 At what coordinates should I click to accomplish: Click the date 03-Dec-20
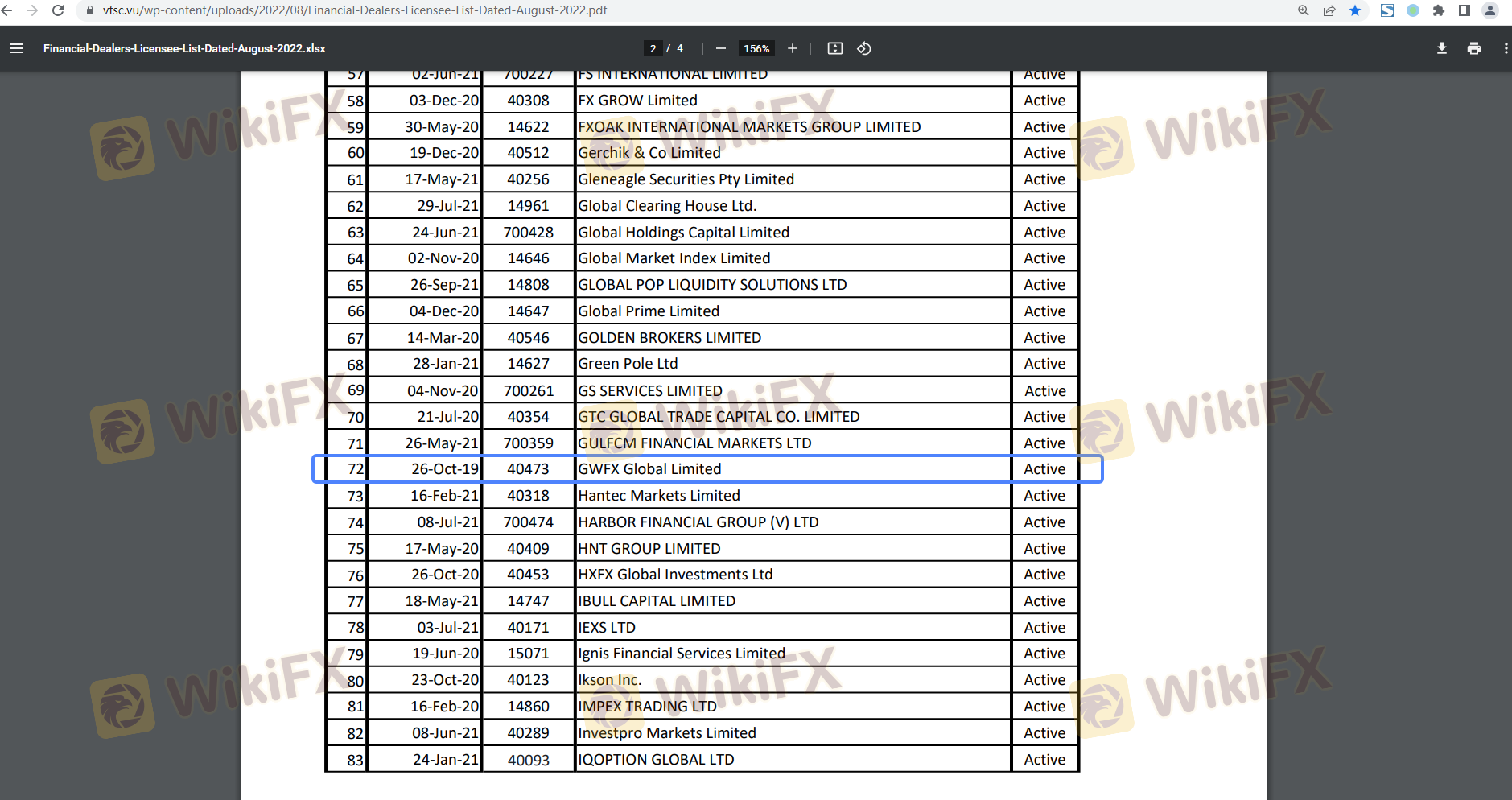[444, 101]
